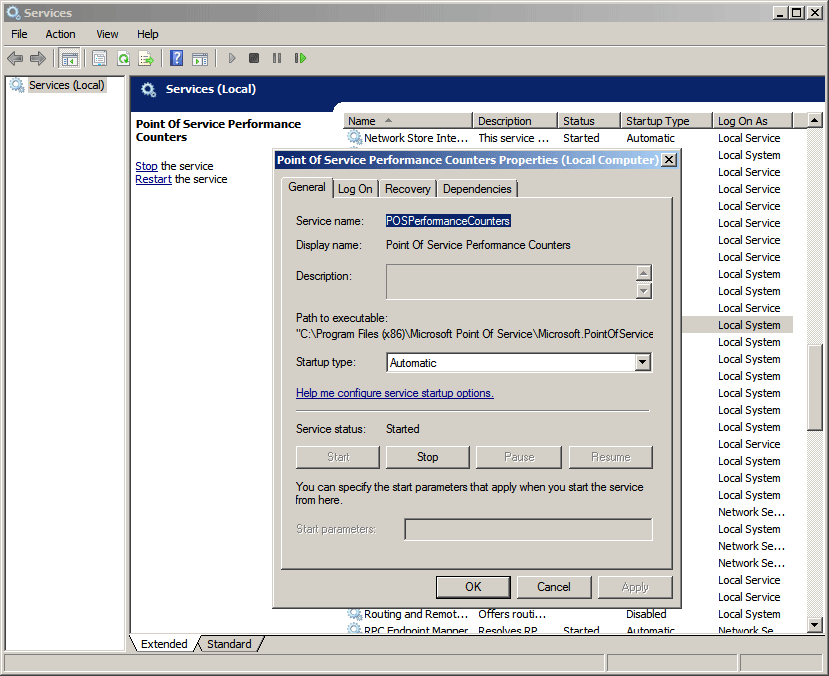
Task: Click the Stop Service square toolbar icon
Action: [x=254, y=59]
